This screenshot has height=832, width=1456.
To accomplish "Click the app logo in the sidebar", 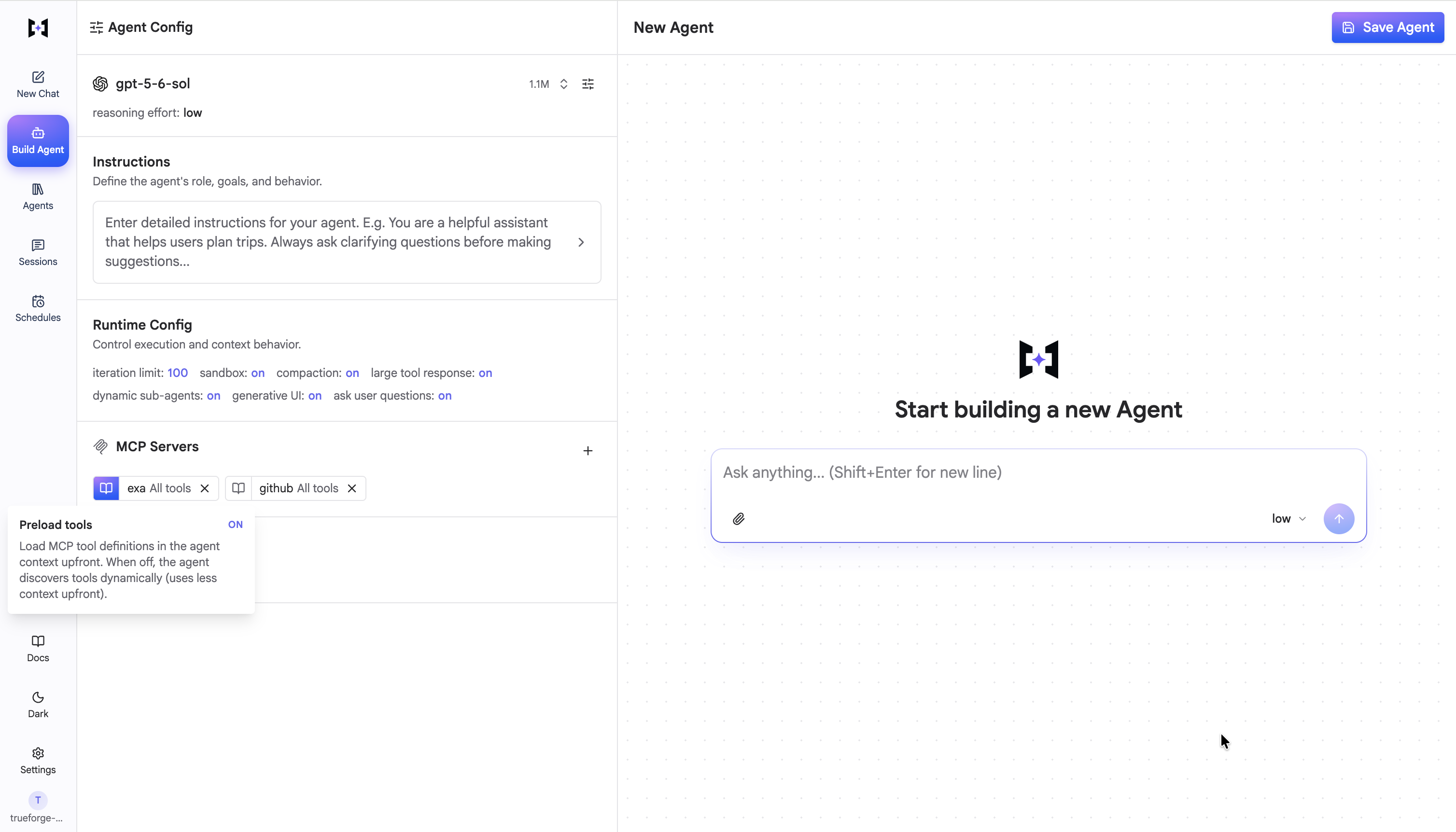I will [x=38, y=28].
